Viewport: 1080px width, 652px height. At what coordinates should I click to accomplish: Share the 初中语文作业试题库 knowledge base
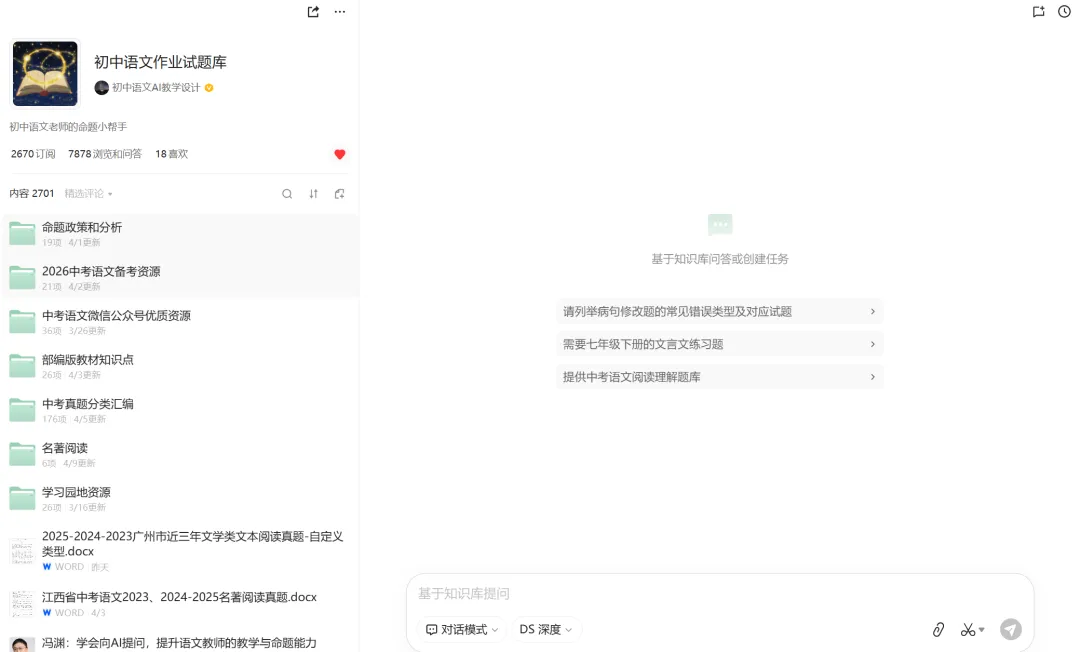pos(311,12)
